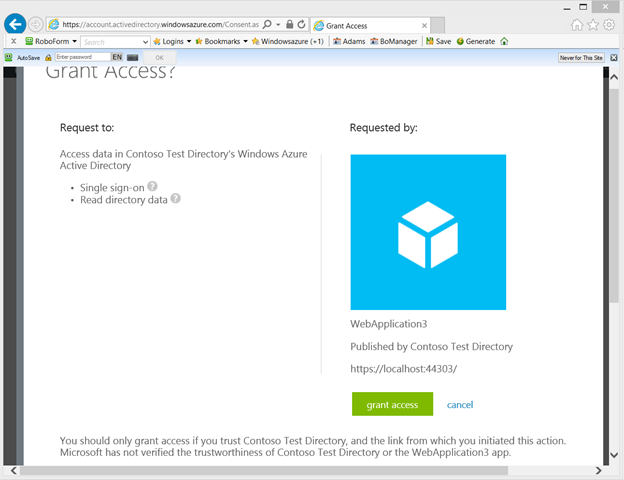The height and width of the screenshot is (480, 624).
Task: Open favorites star icon
Action: point(593,25)
